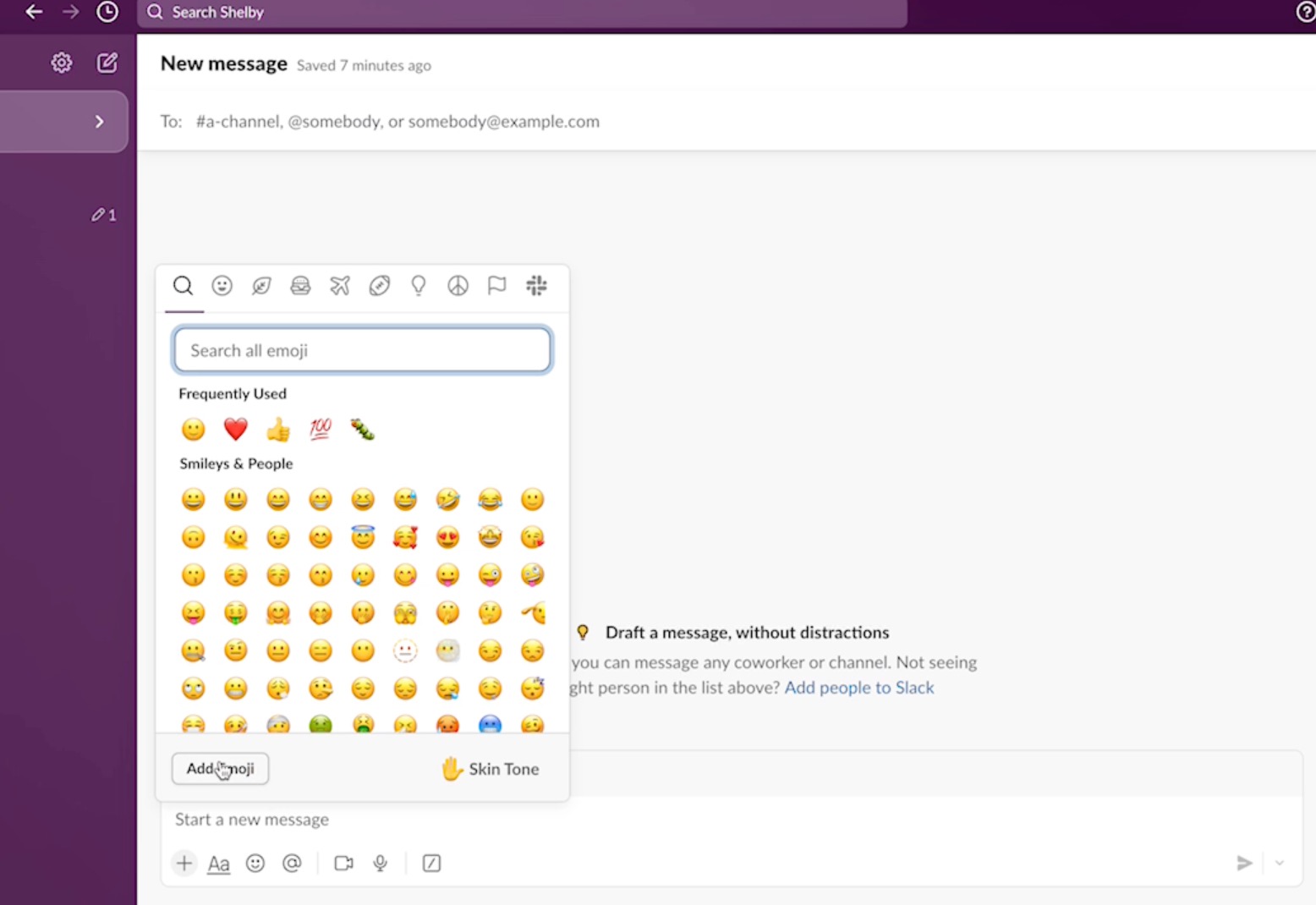Open history with the clock icon
The height and width of the screenshot is (905, 1316).
tap(107, 12)
